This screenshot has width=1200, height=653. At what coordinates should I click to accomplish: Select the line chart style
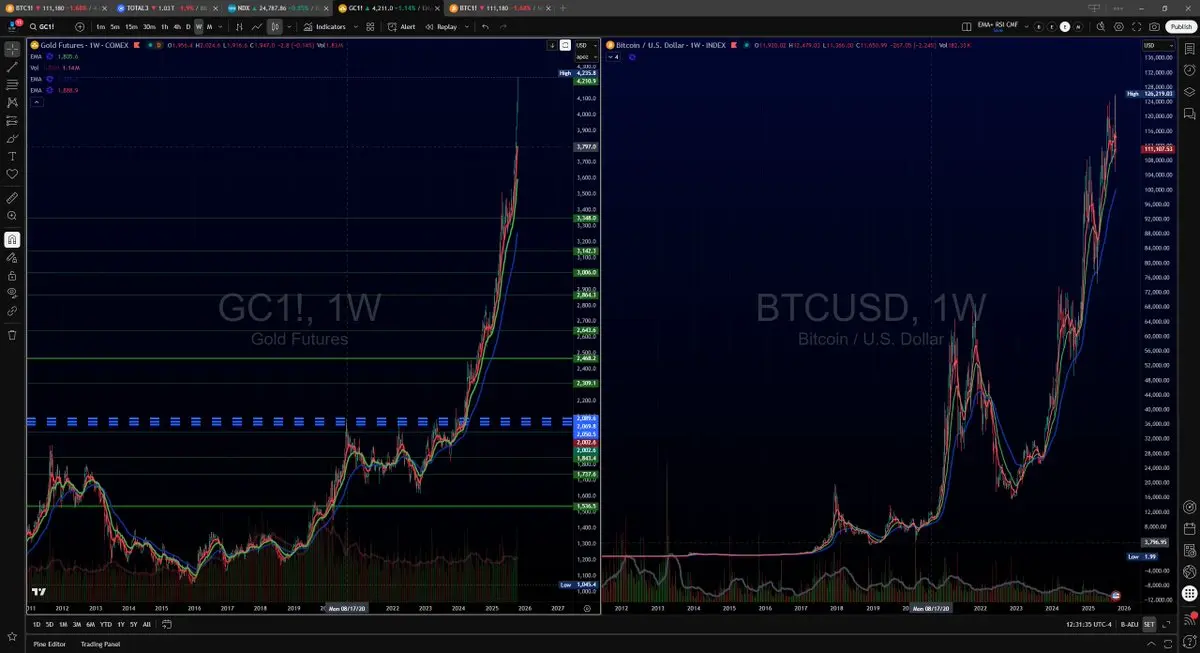[x=258, y=26]
